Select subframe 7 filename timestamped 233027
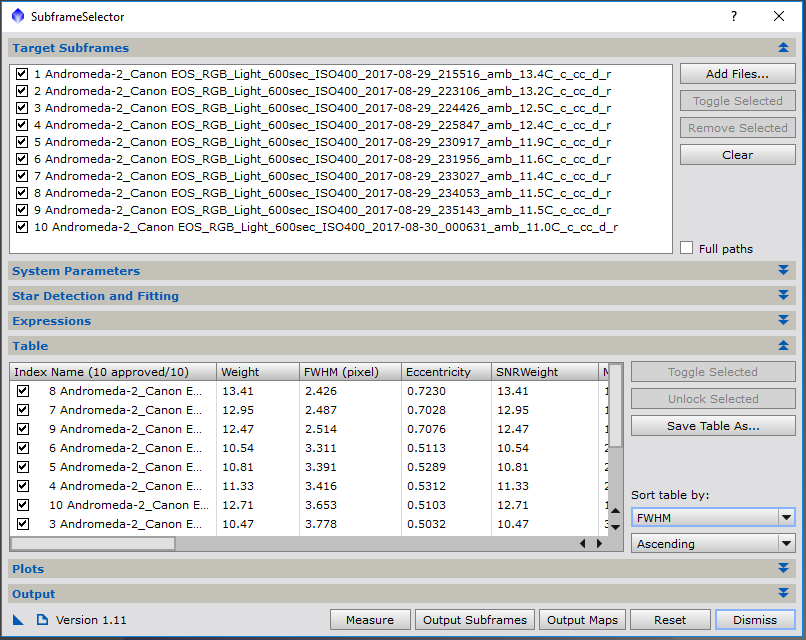This screenshot has height=640, width=806. (322, 176)
